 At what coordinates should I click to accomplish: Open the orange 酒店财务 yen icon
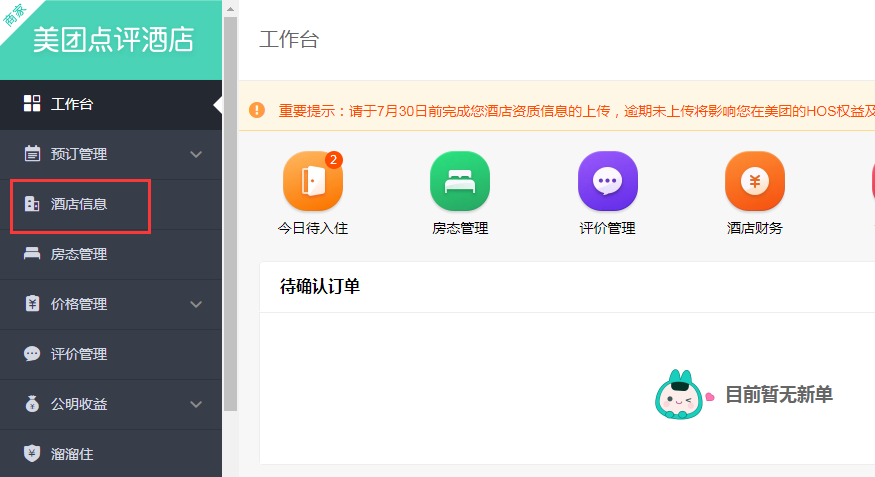(754, 181)
